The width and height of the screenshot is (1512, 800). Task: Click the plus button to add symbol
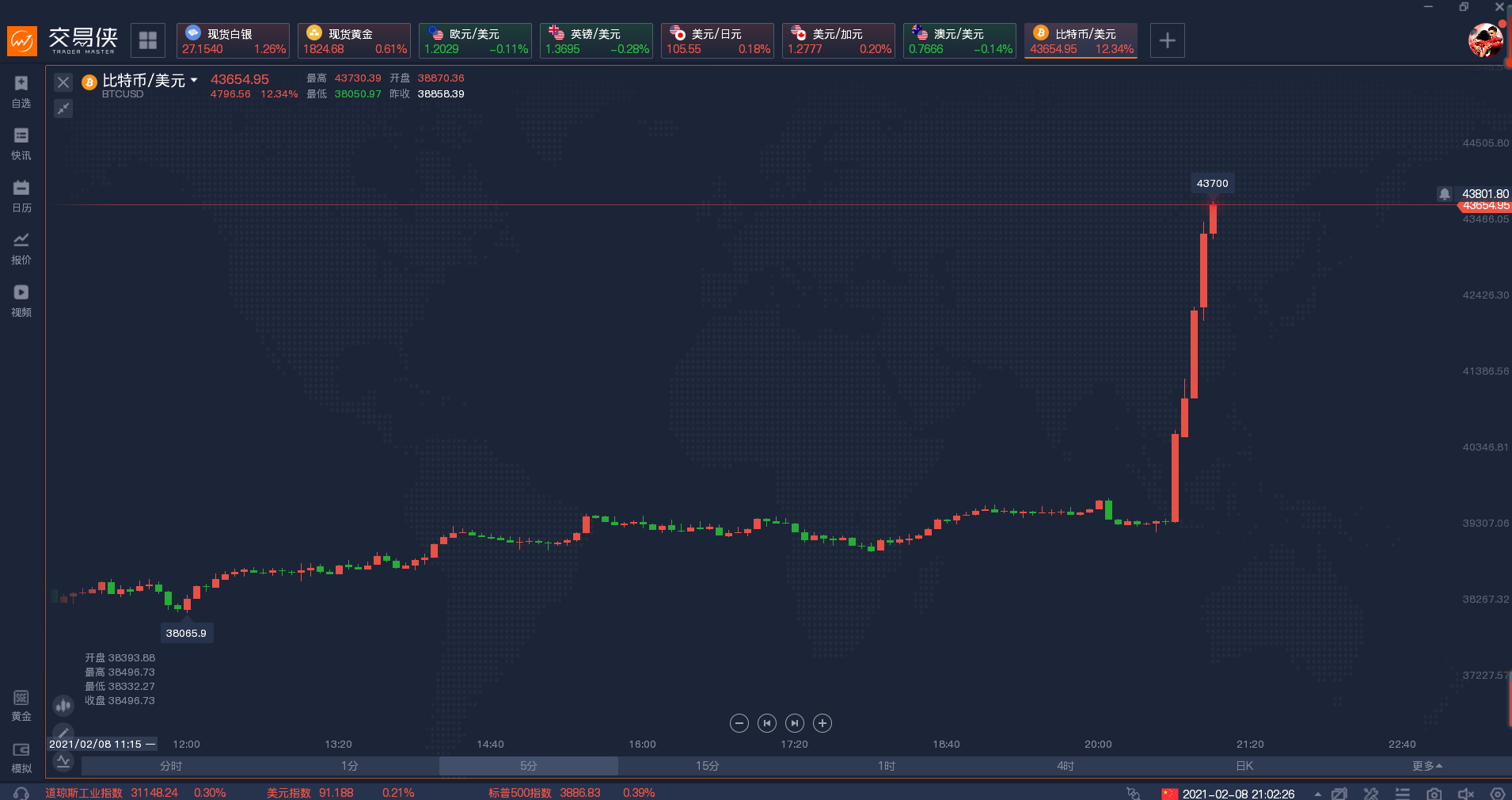coord(1167,40)
